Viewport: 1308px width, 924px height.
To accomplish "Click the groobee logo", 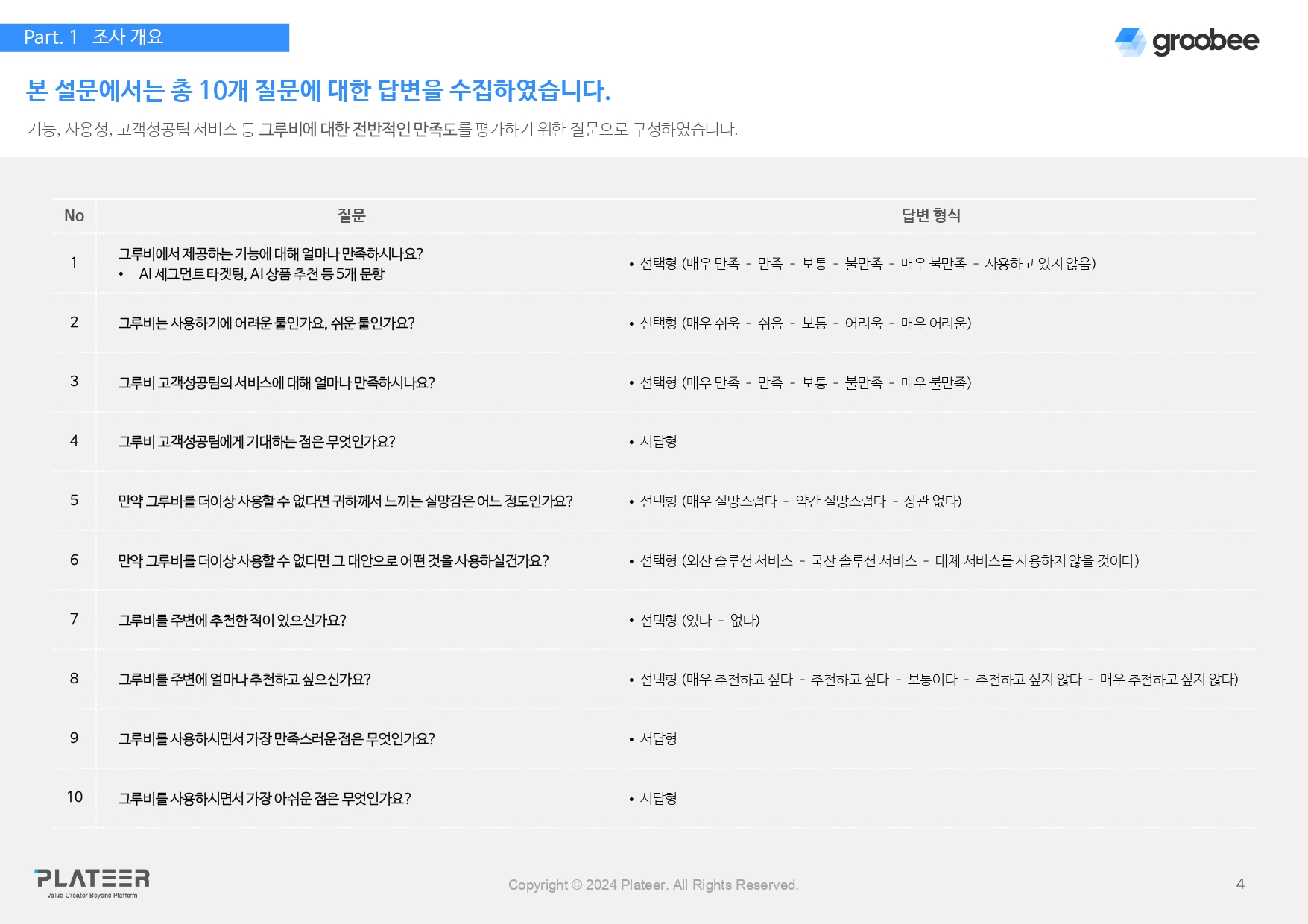I will (1187, 41).
